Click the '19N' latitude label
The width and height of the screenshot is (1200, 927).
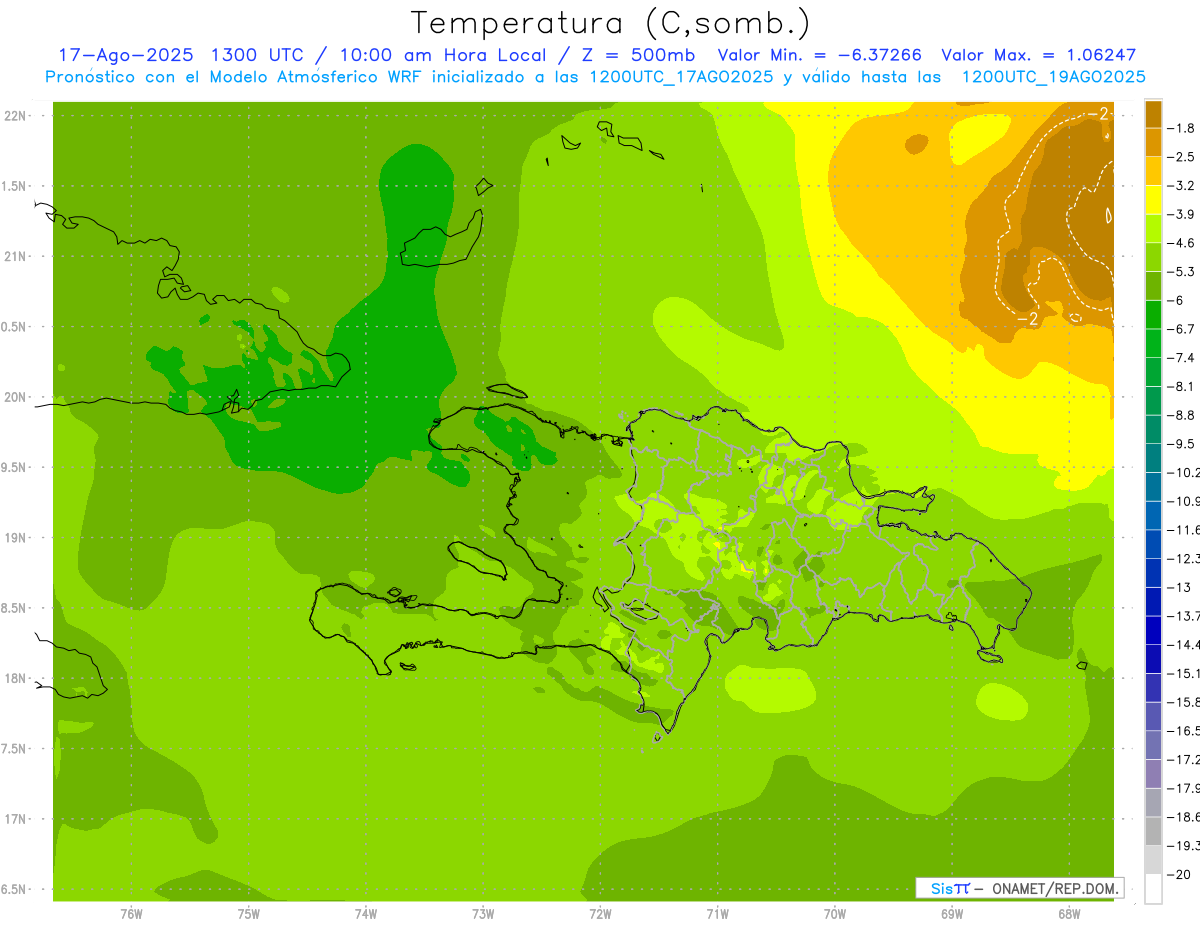click(15, 538)
